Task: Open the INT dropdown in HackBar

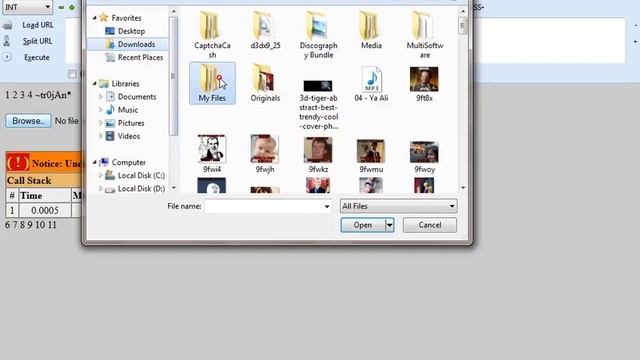Action: 27,7
